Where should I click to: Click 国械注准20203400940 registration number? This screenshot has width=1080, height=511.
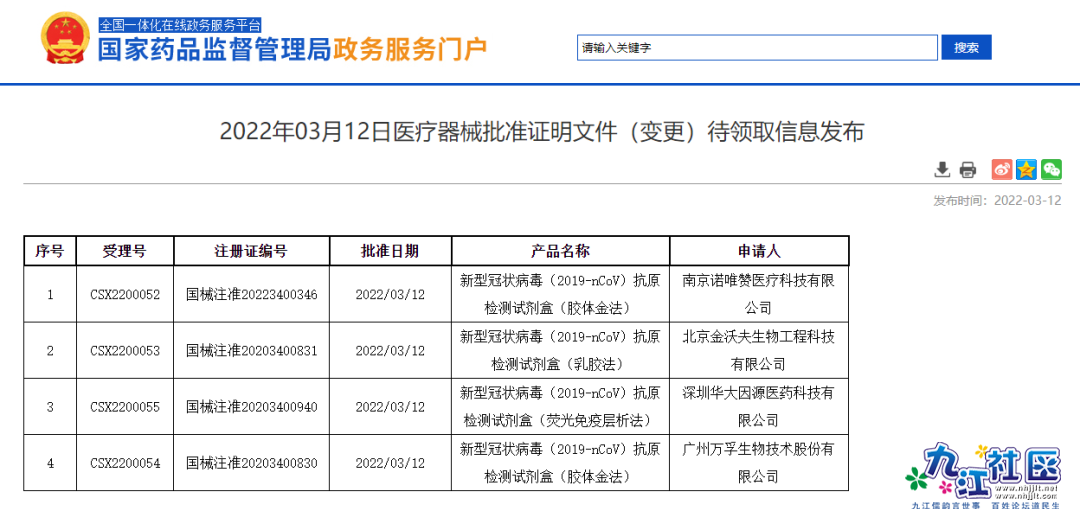(251, 406)
